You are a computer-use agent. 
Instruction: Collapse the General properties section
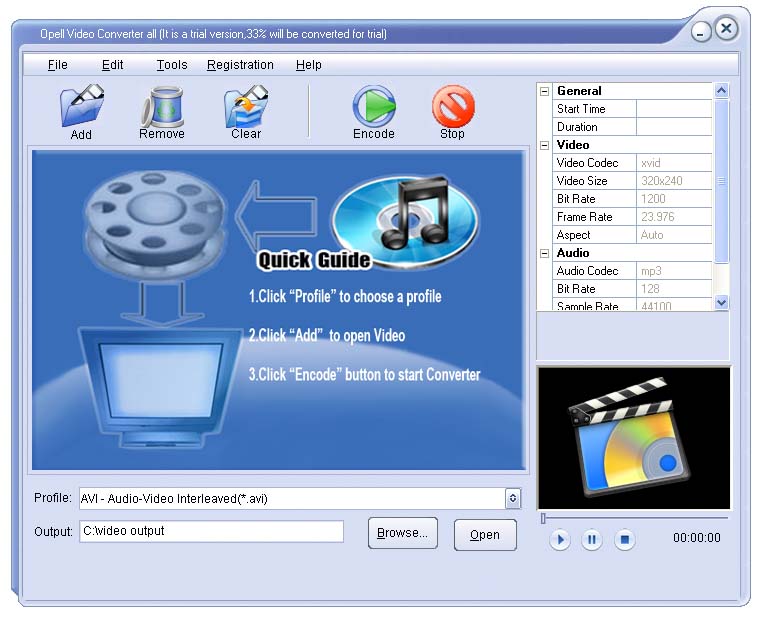[545, 91]
